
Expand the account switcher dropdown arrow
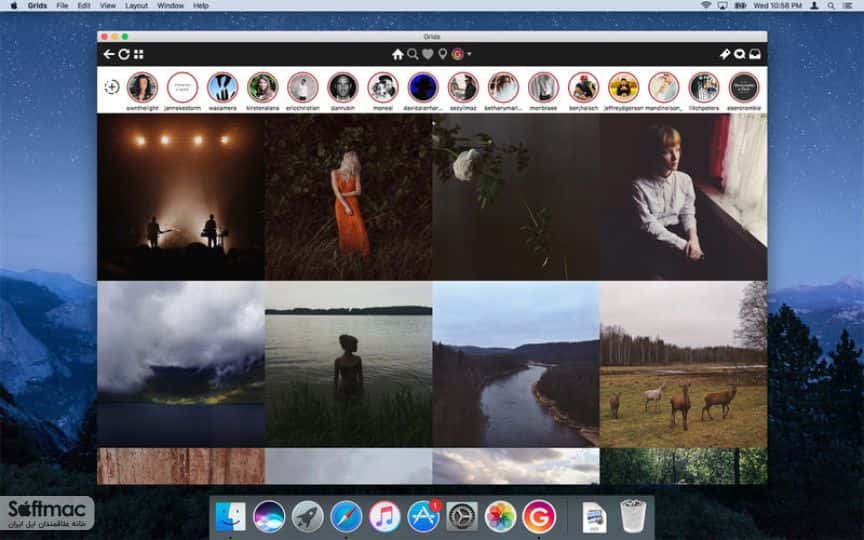click(x=469, y=54)
